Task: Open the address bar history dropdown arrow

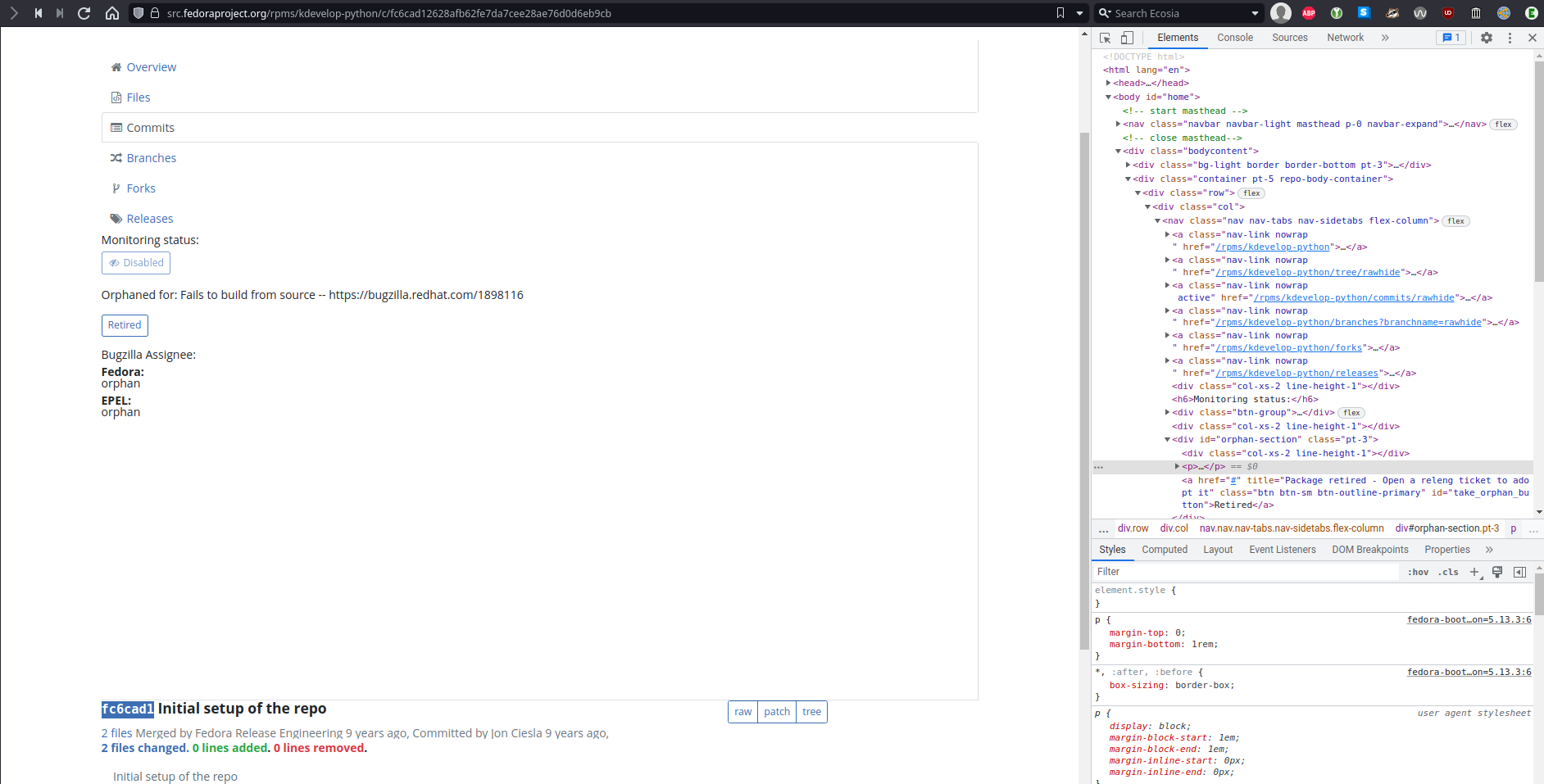Action: click(x=1079, y=14)
